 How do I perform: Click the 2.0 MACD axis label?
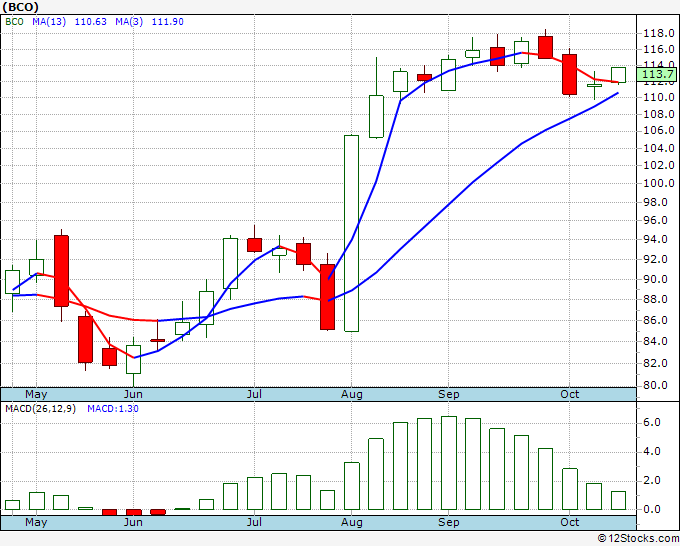click(652, 481)
